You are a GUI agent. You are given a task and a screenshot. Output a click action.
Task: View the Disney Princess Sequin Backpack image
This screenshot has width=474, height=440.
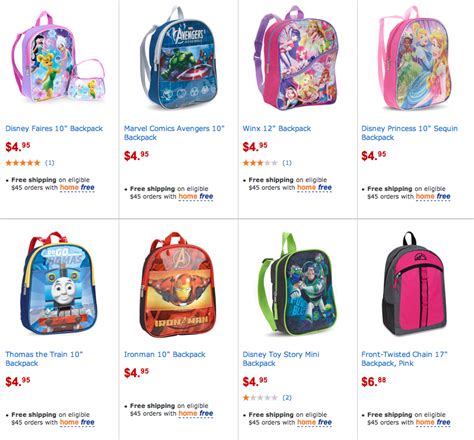tap(415, 58)
